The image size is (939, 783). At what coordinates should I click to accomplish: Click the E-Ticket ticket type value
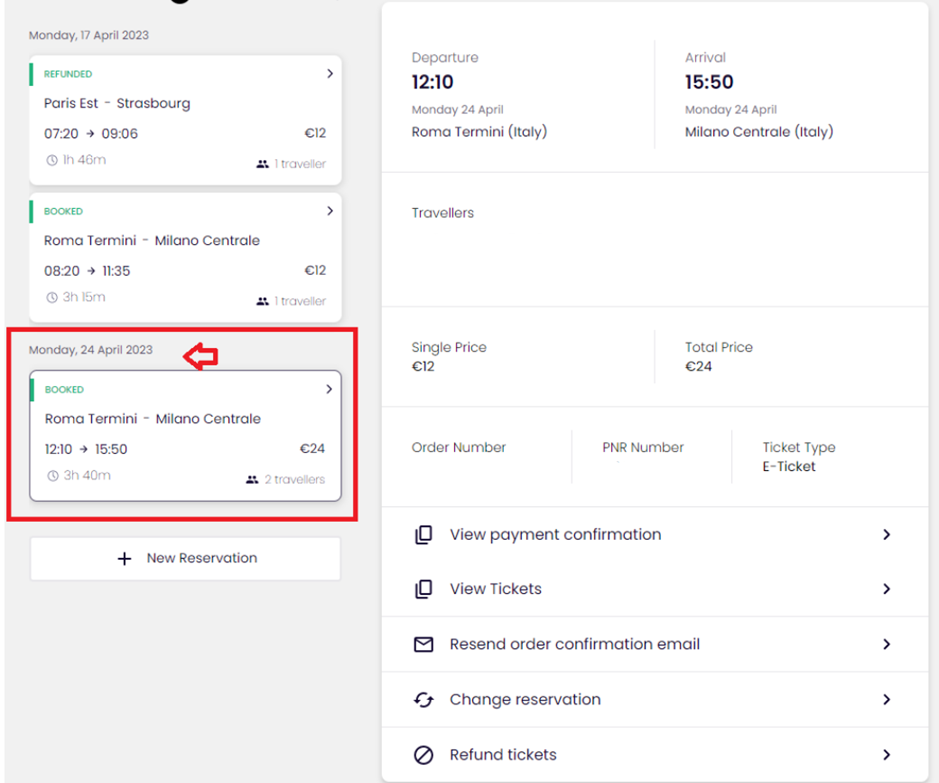[x=789, y=466]
